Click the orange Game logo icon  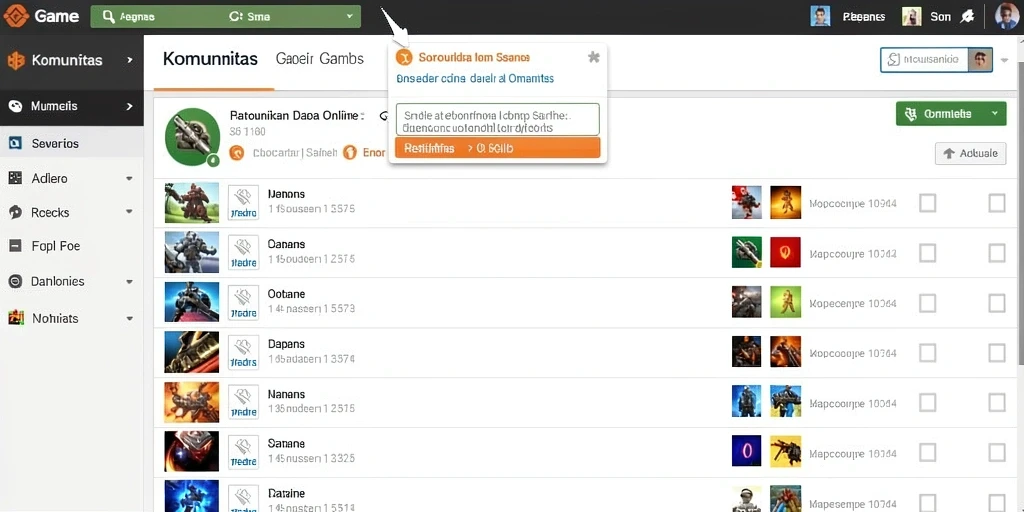point(16,16)
